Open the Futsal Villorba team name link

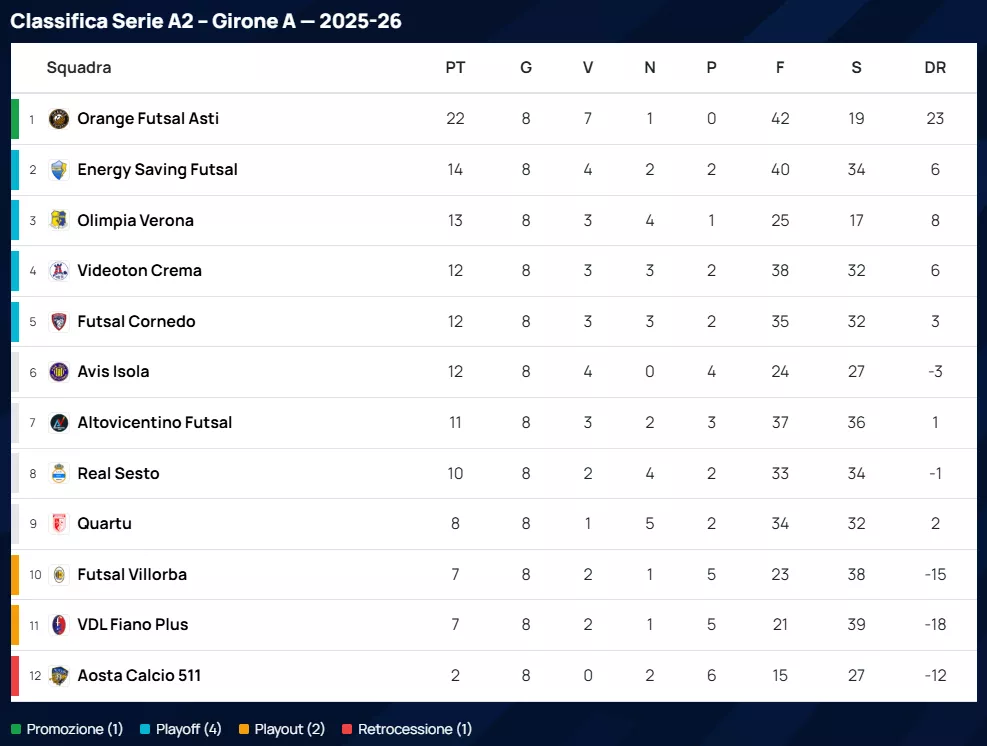[132, 575]
